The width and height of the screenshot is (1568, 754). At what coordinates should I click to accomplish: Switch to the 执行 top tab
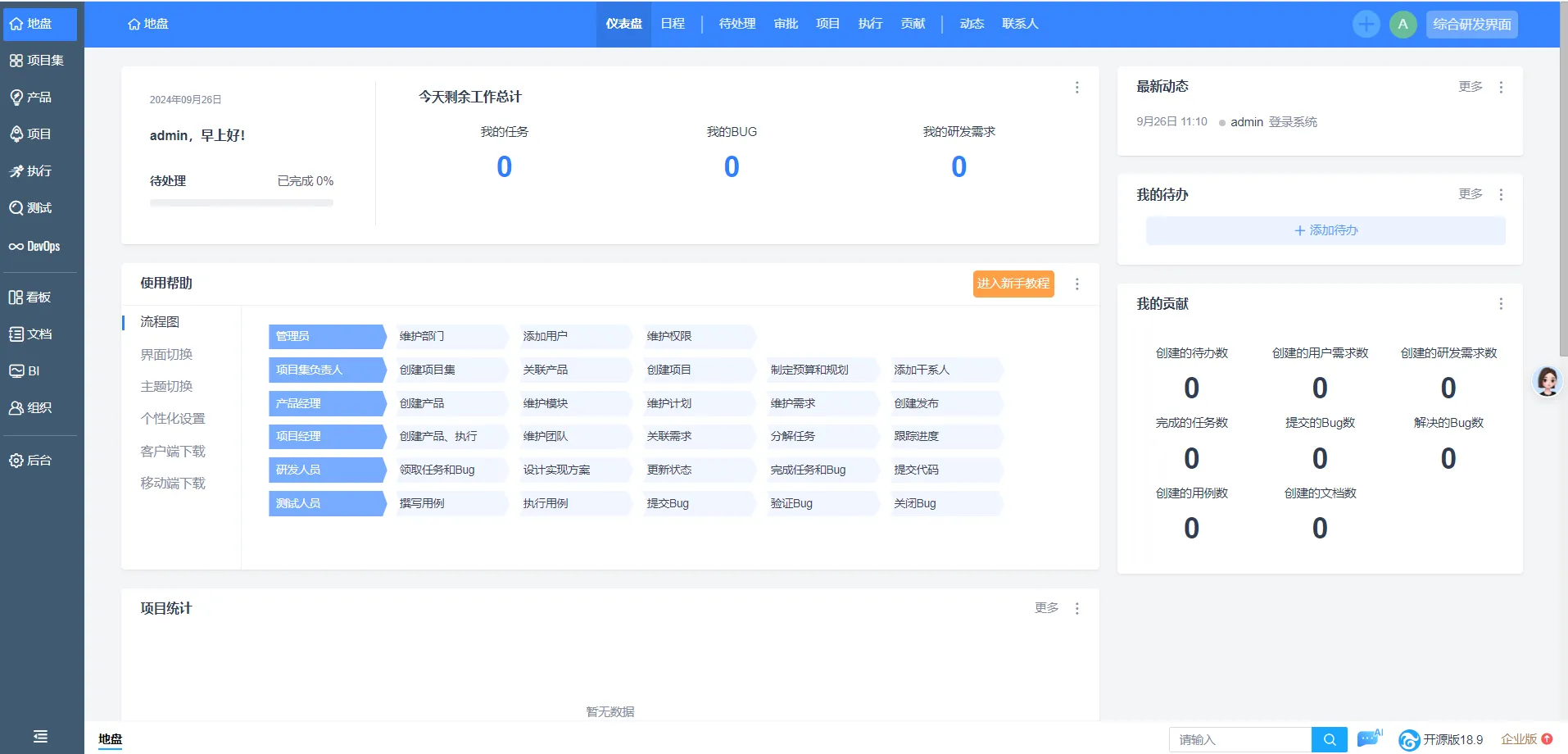click(870, 24)
